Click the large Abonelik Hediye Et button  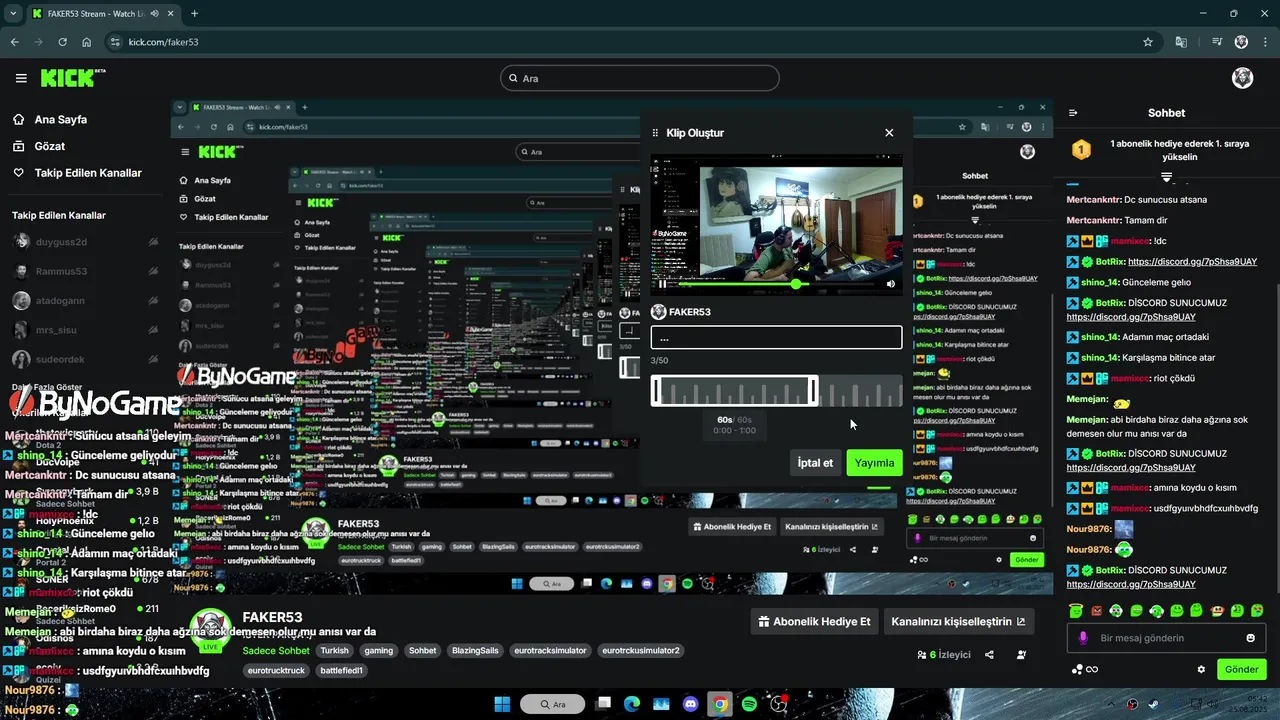[x=816, y=621]
